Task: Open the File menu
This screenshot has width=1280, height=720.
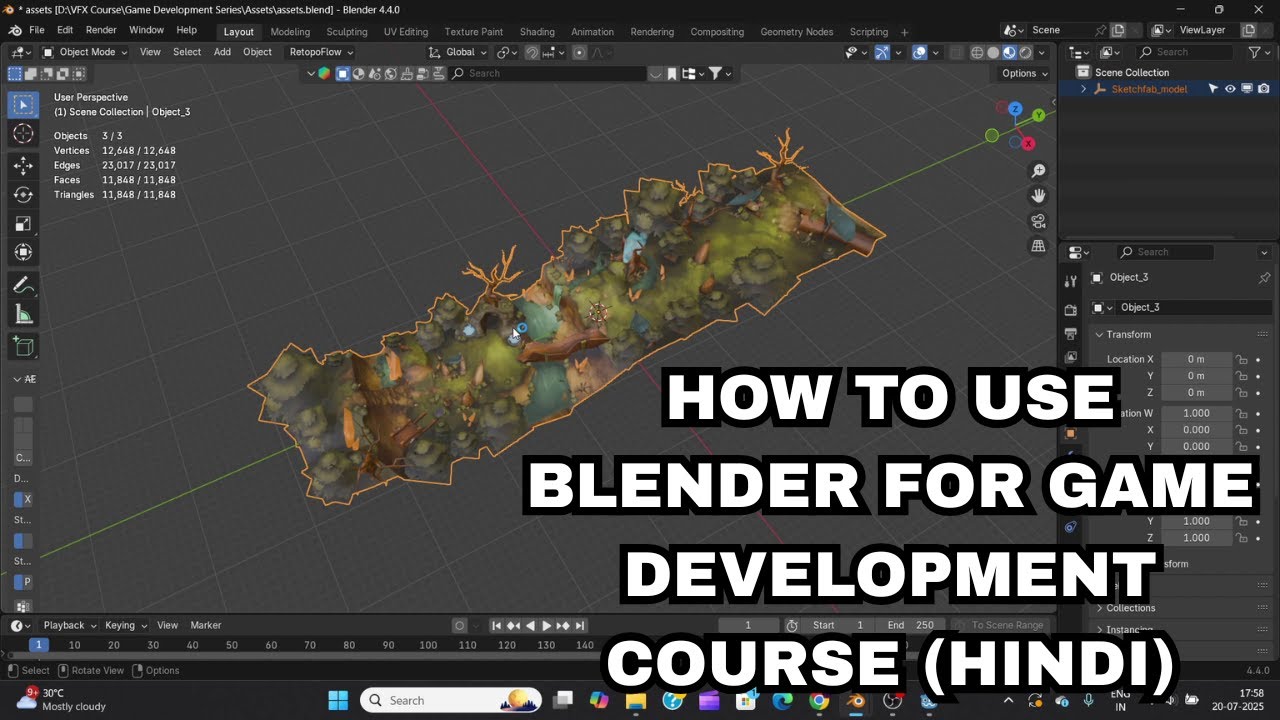Action: pos(37,31)
